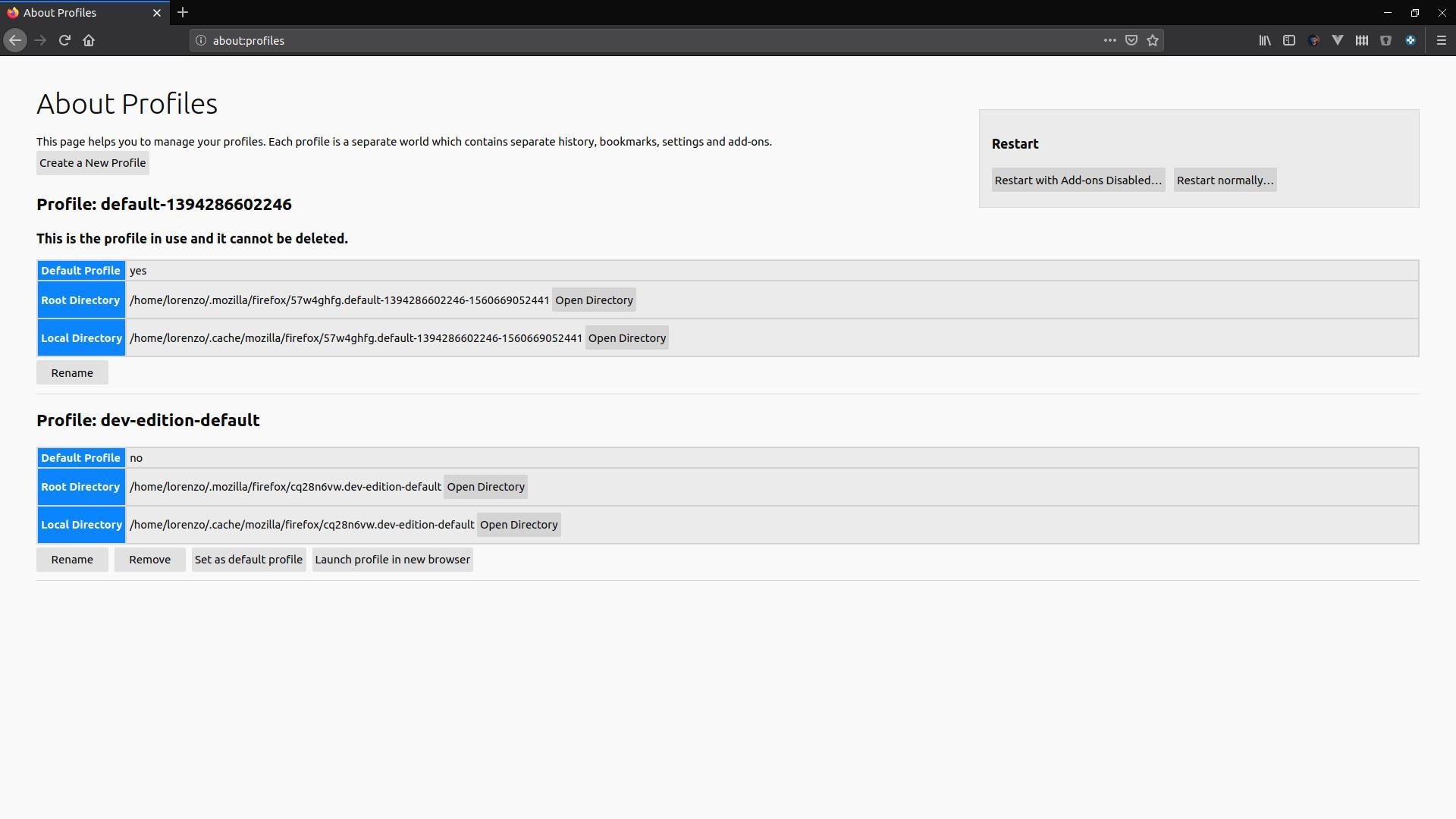Bookmark this page with the star
The width and height of the screenshot is (1456, 819).
[x=1153, y=40]
